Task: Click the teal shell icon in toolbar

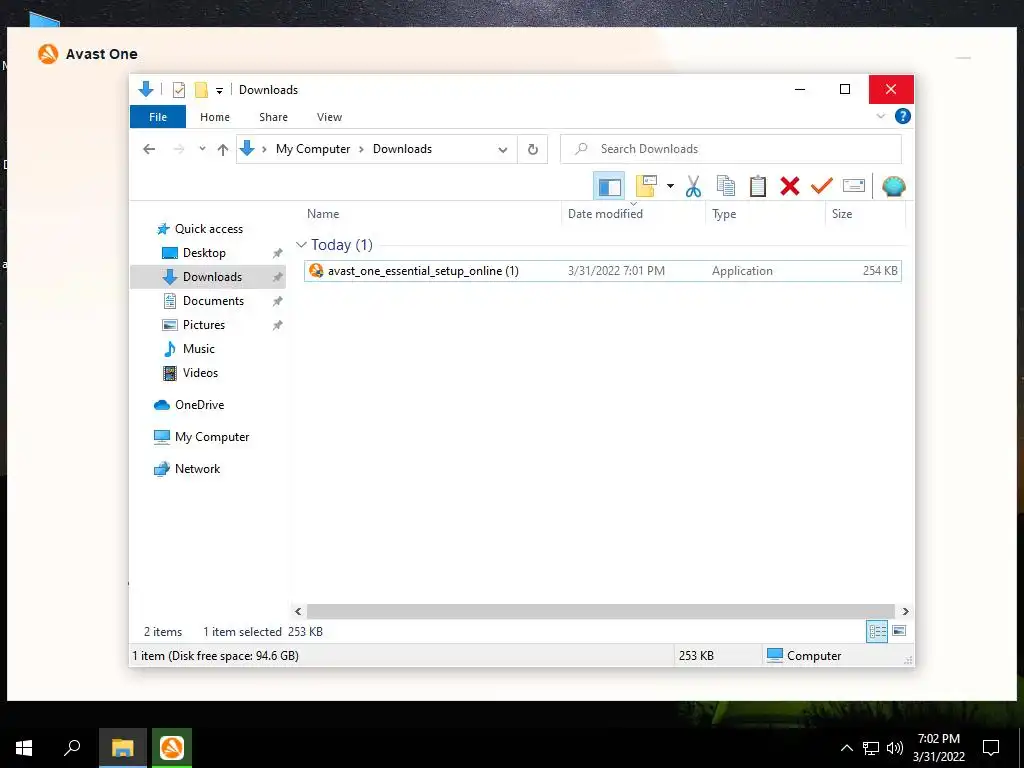Action: (893, 186)
